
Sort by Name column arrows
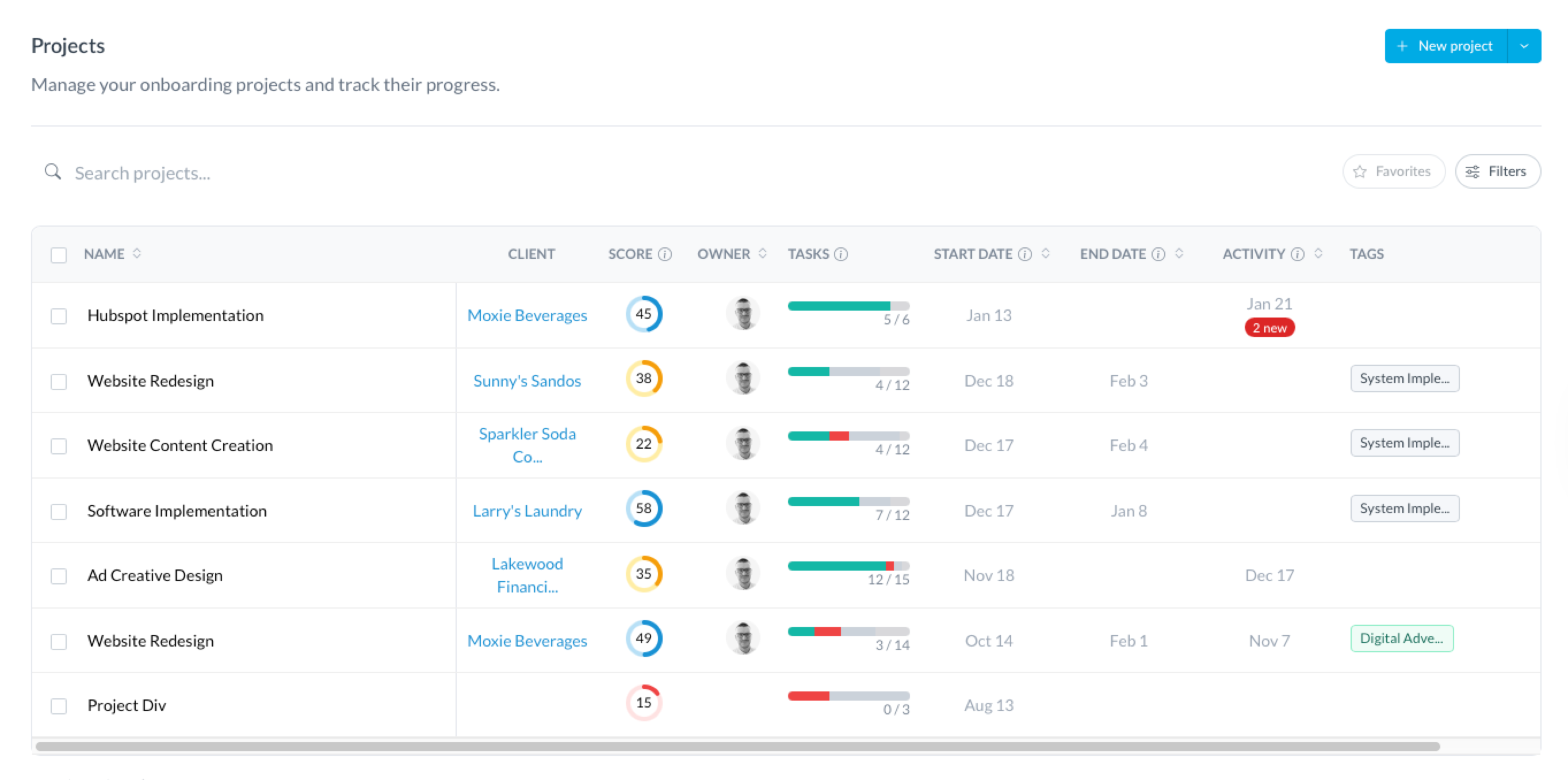click(x=137, y=253)
